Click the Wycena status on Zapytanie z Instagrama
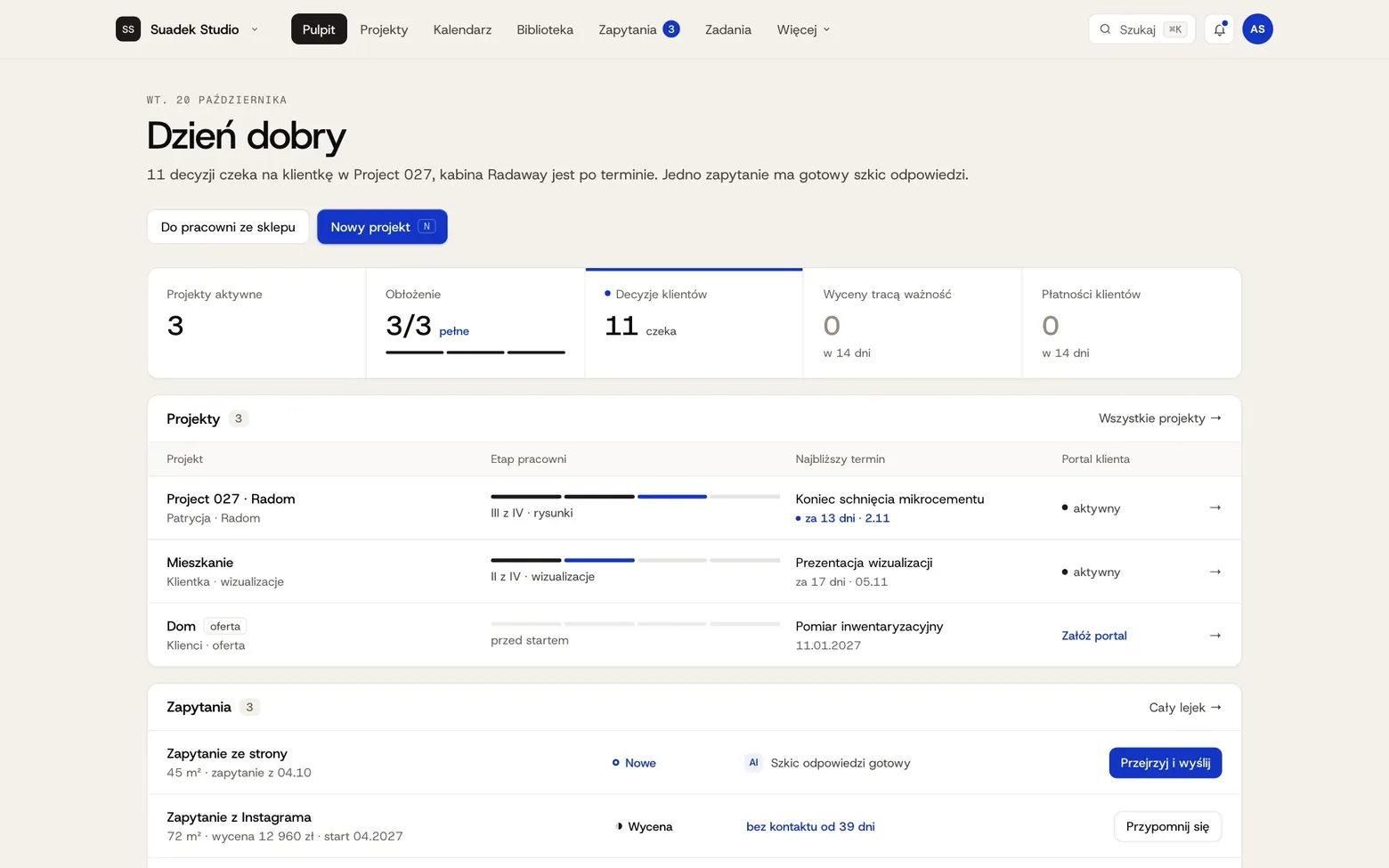The width and height of the screenshot is (1389, 868). tap(644, 826)
